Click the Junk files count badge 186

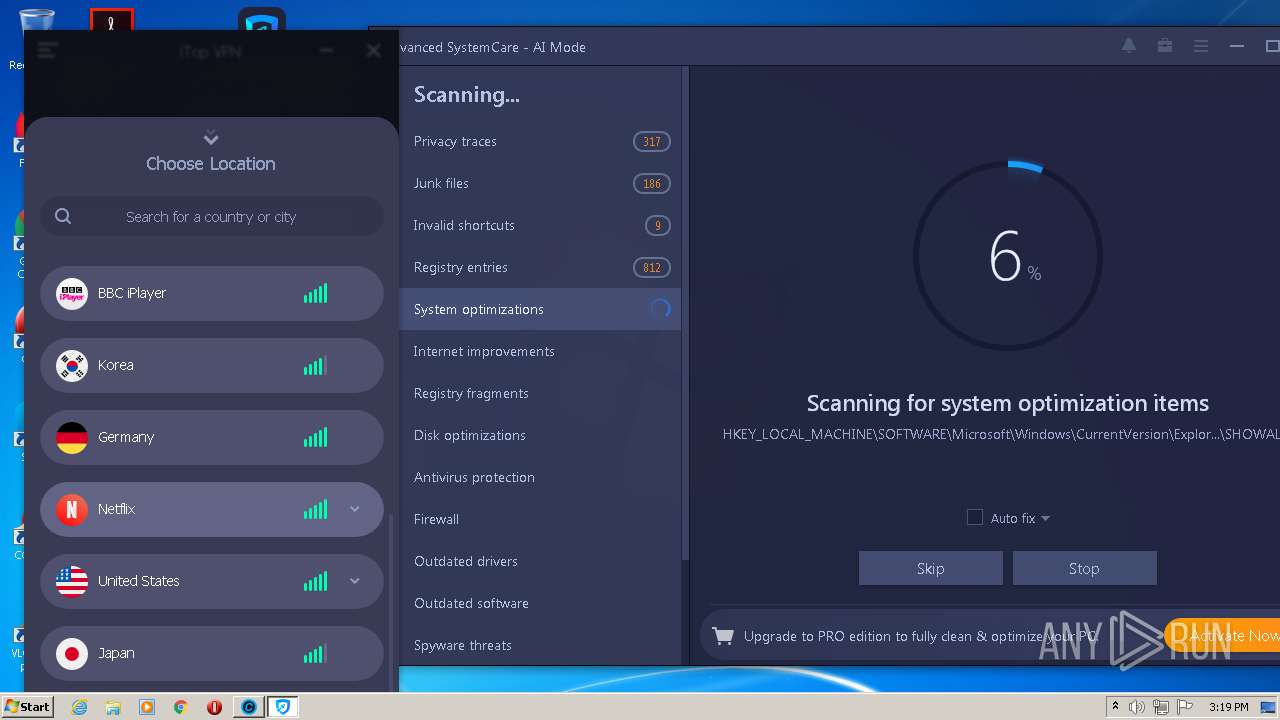(652, 183)
